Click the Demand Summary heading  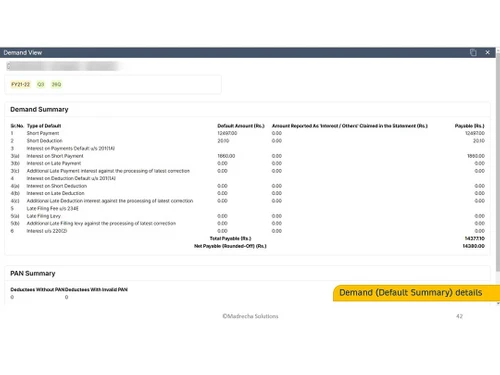click(39, 109)
